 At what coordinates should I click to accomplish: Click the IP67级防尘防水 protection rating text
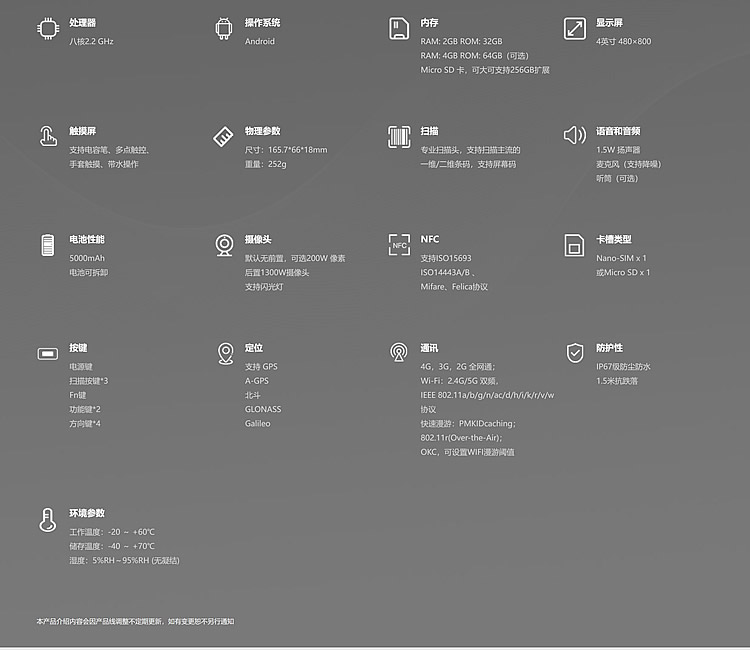pyautogui.click(x=623, y=366)
